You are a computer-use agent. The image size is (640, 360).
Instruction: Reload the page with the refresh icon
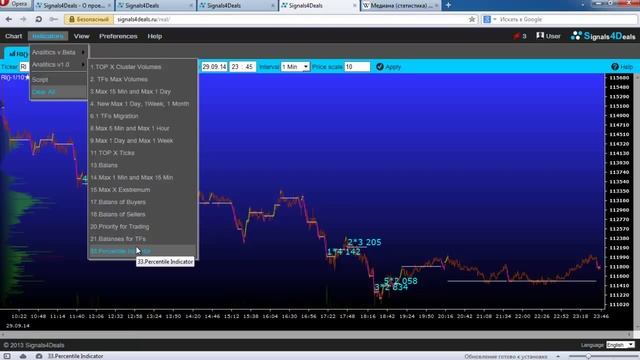(x=38, y=19)
